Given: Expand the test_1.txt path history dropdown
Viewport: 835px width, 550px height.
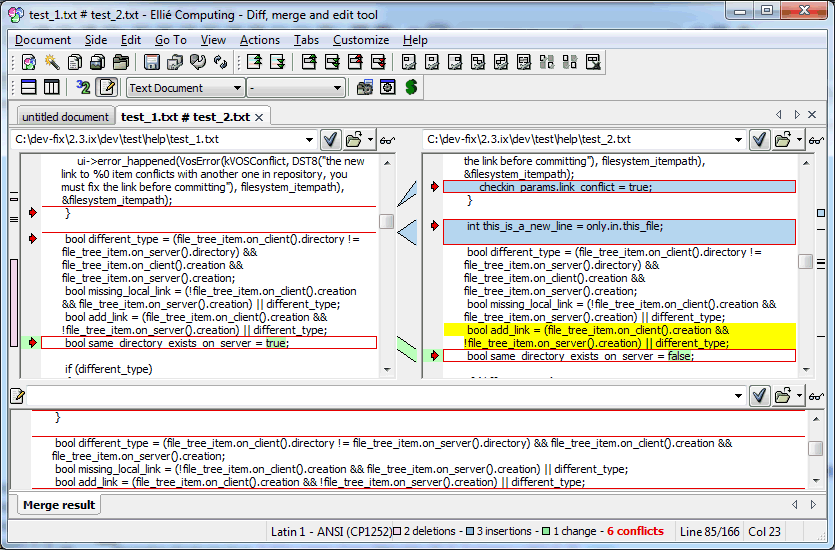Looking at the screenshot, I should point(309,140).
